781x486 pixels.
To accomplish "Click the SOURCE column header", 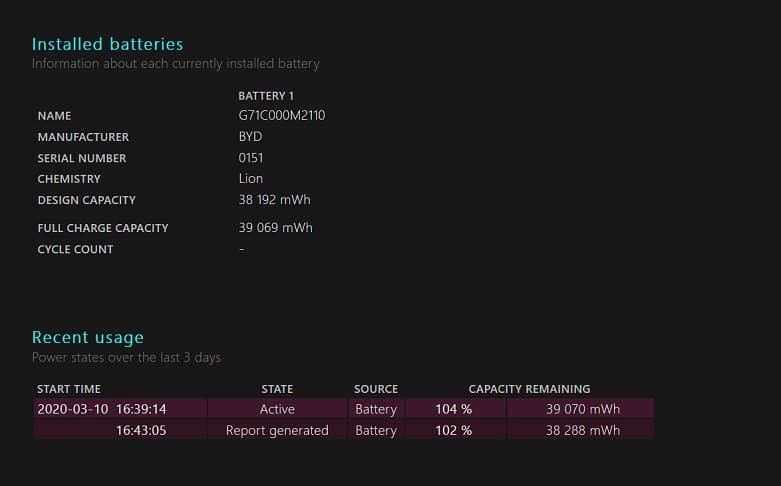I will click(376, 389).
